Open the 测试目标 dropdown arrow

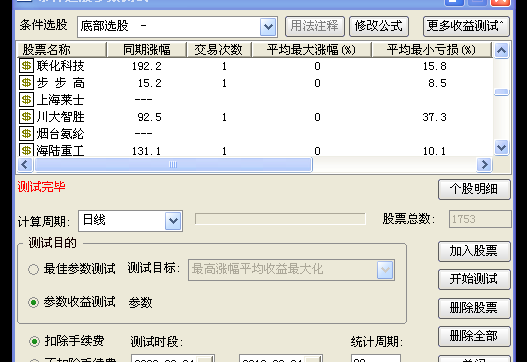[385, 270]
